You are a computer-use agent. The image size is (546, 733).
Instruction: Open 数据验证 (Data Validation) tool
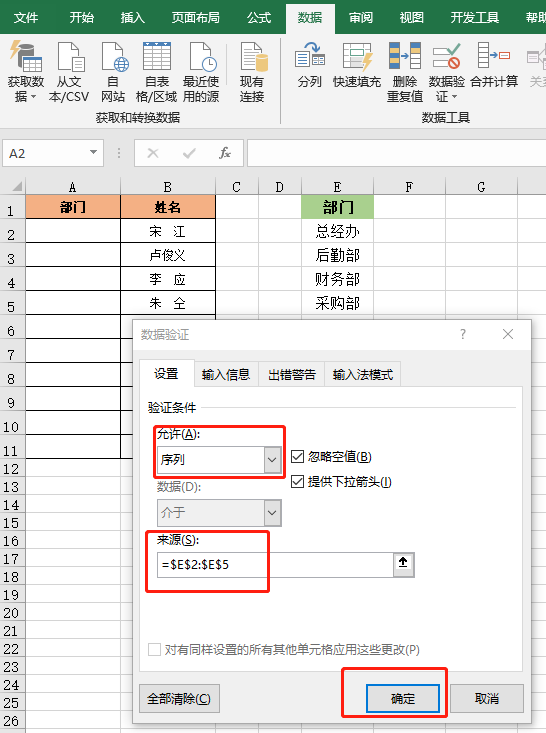(x=446, y=72)
